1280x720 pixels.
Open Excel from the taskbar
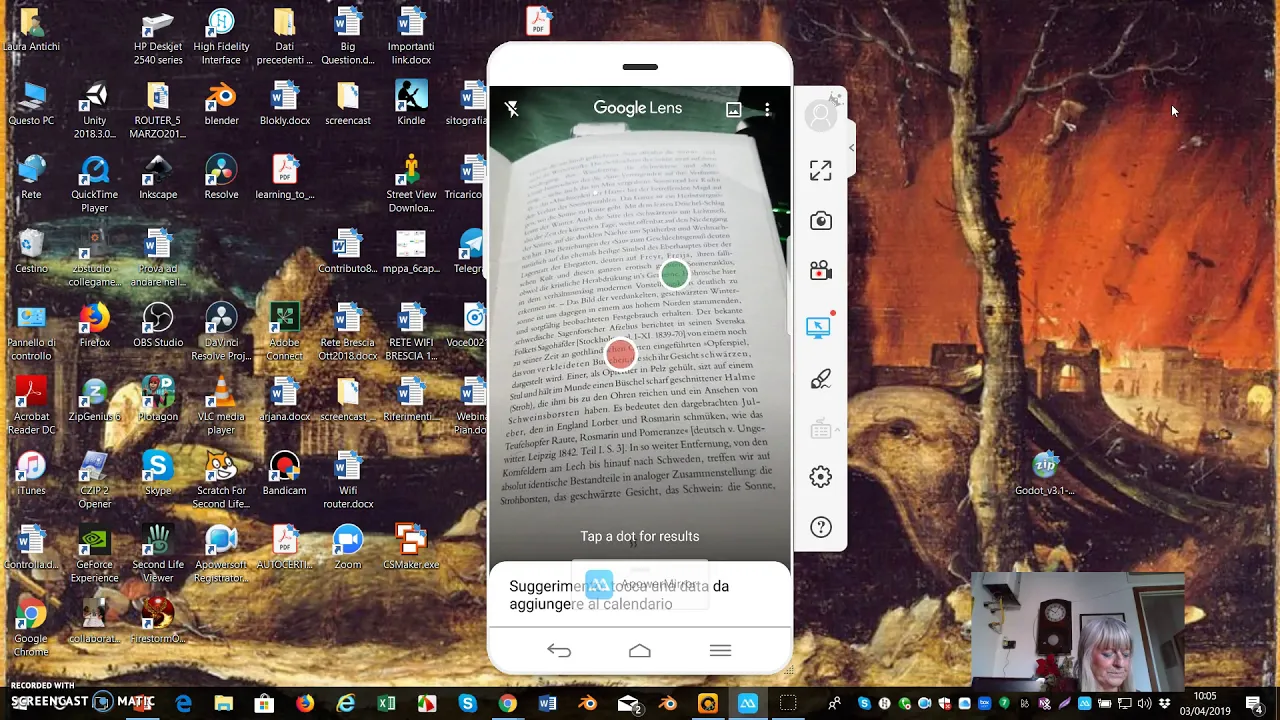pyautogui.click(x=386, y=704)
